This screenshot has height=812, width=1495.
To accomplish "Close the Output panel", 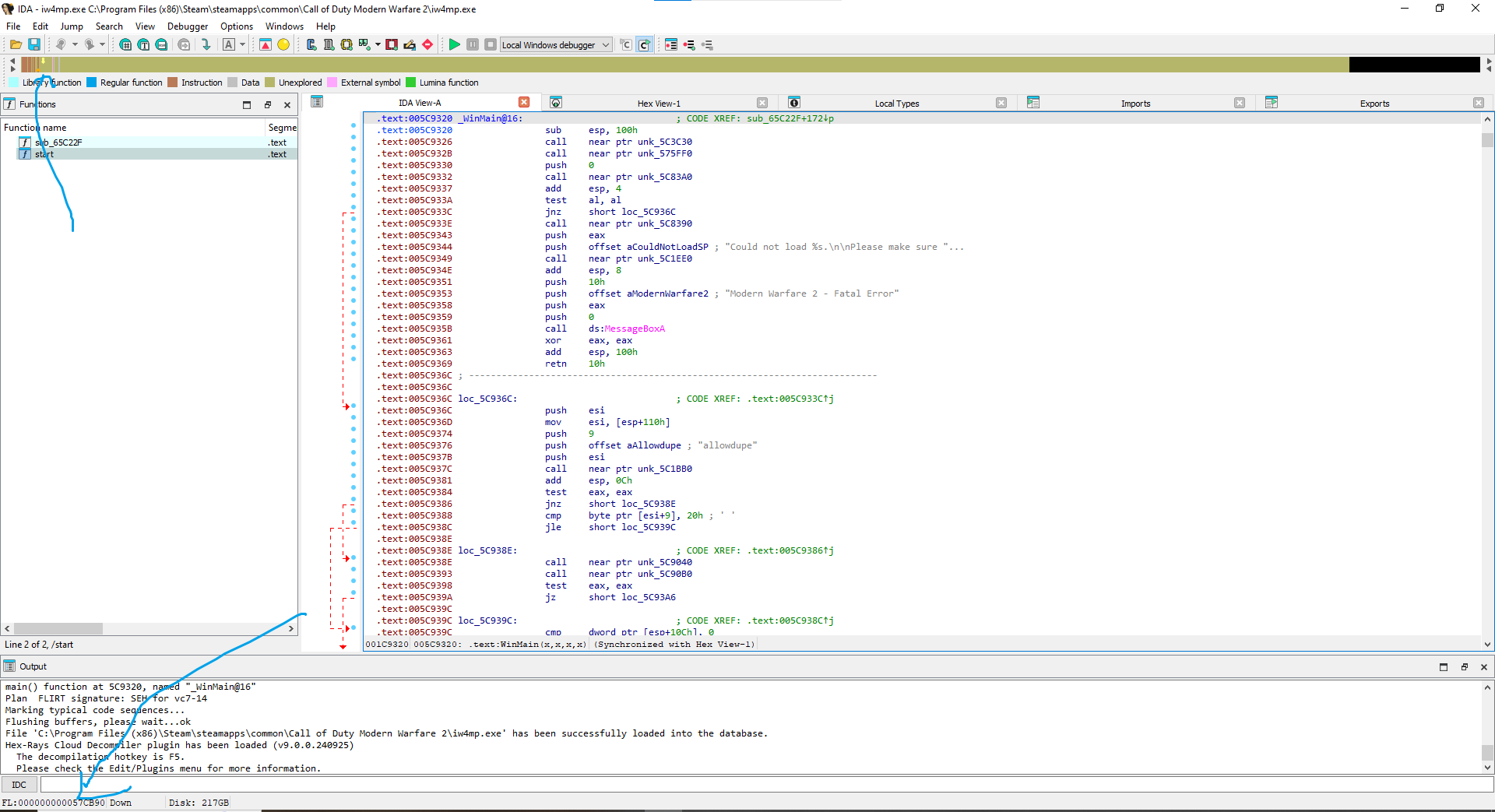I will (x=1484, y=666).
